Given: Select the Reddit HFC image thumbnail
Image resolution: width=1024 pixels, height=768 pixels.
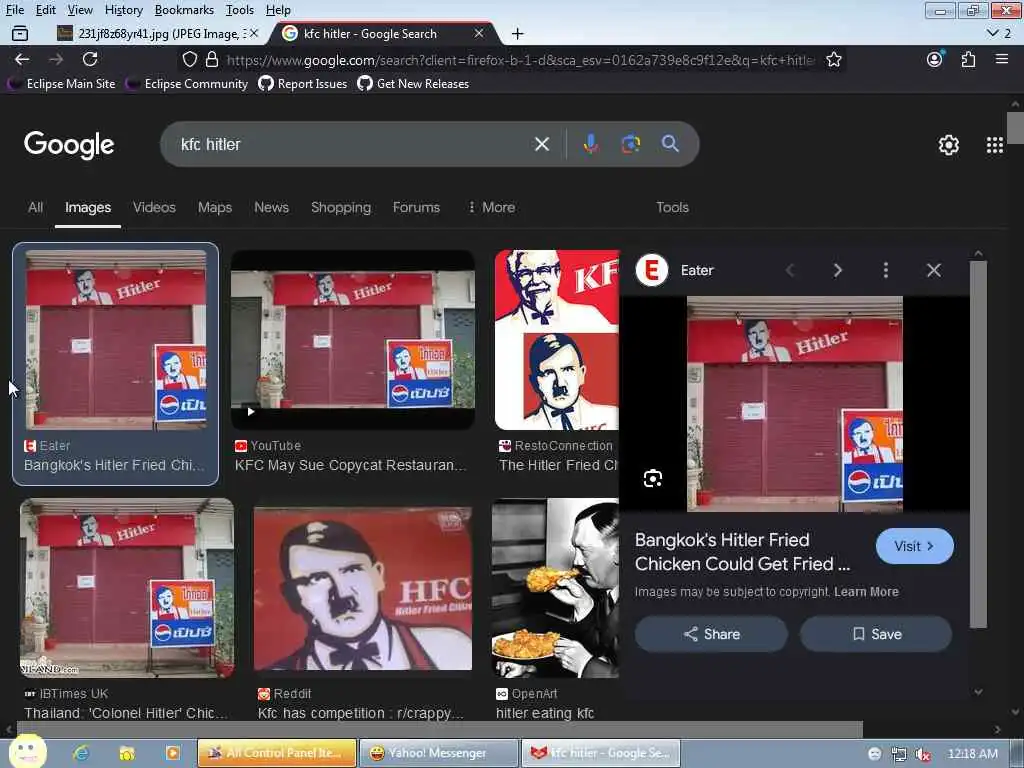Looking at the screenshot, I should pyautogui.click(x=363, y=588).
